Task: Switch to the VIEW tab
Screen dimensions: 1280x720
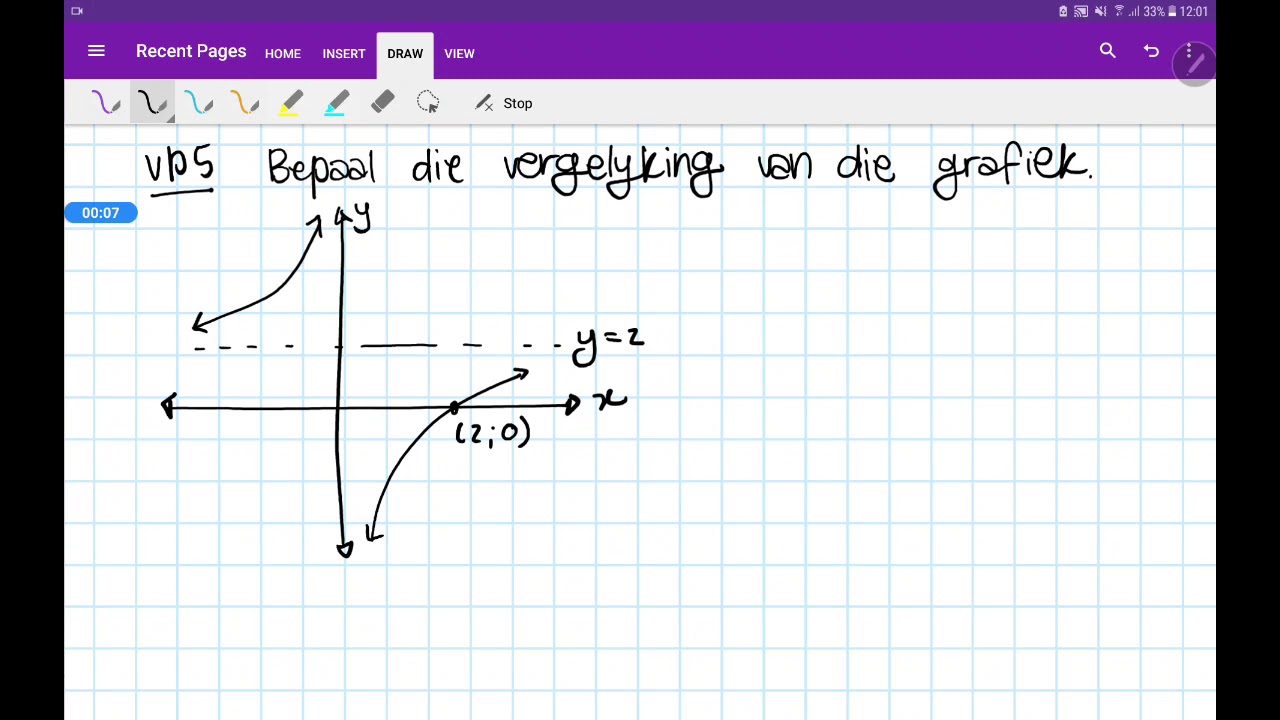Action: (459, 54)
